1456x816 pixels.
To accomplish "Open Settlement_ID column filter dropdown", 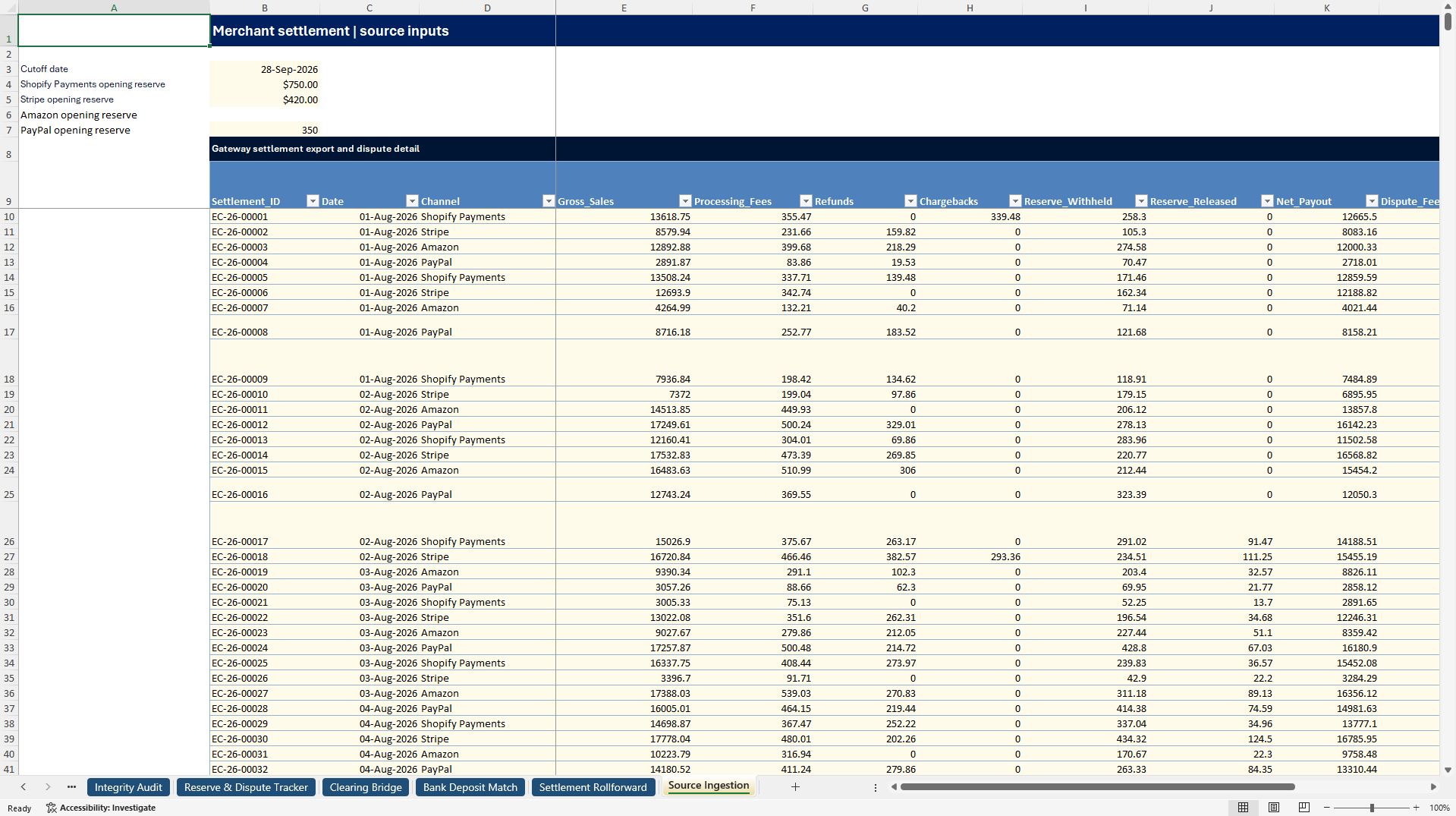I will point(313,201).
